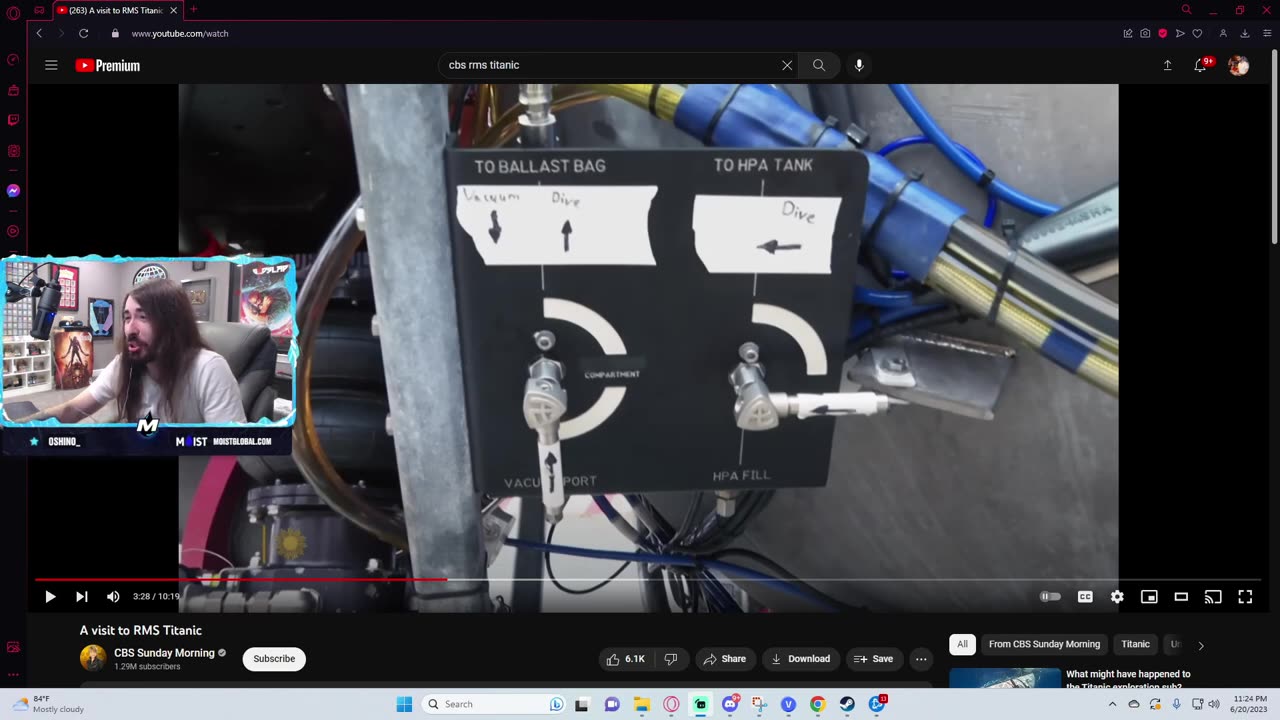Viewport: 1280px width, 720px height.
Task: Select 'From CBS Sunday Morning' chip
Action: [x=1044, y=644]
